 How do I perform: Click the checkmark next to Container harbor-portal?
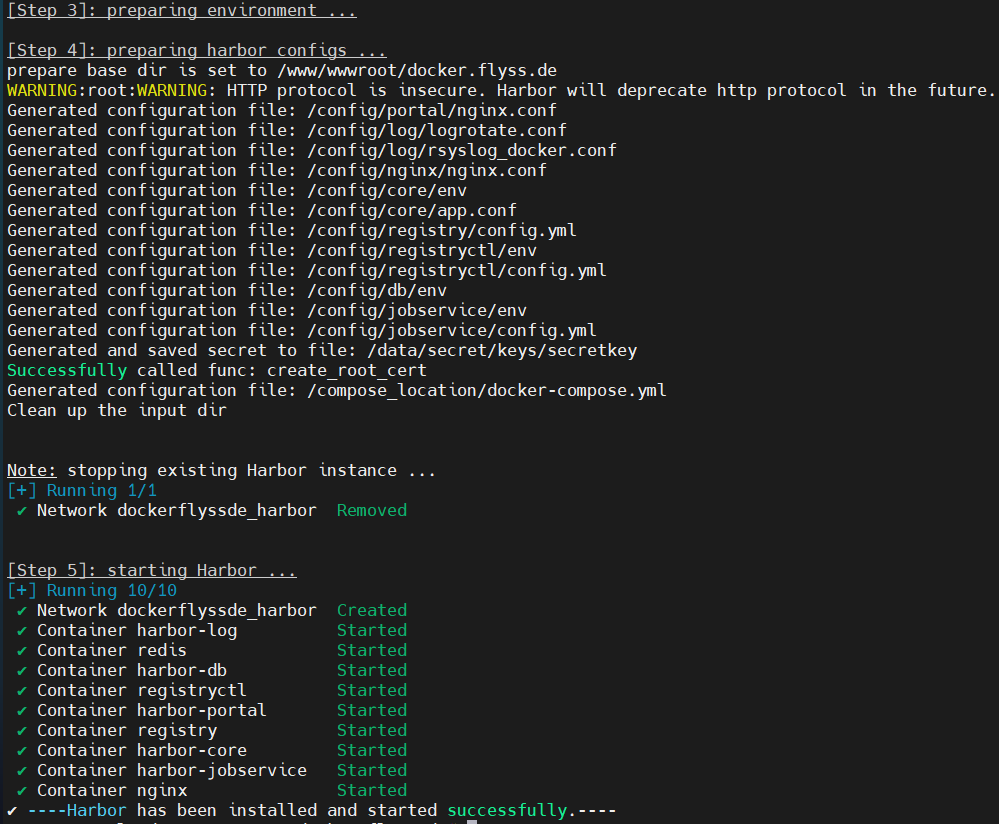22,711
